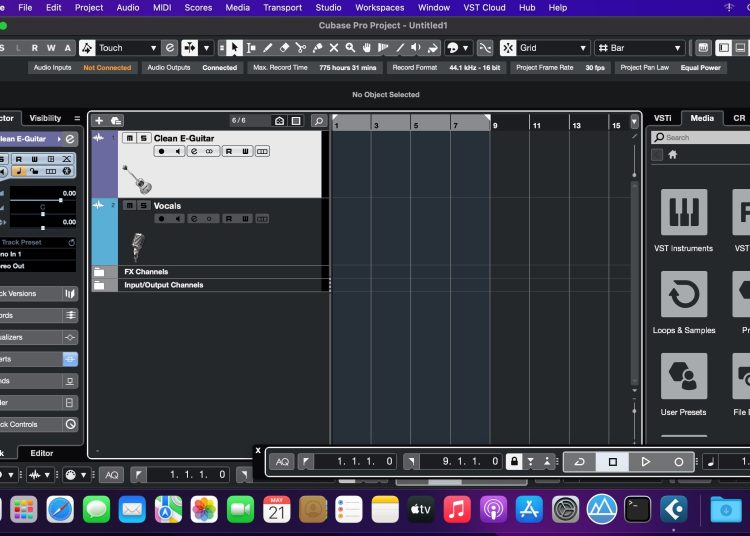This screenshot has height=536, width=750.
Task: Solo the Vocals track
Action: tap(143, 206)
